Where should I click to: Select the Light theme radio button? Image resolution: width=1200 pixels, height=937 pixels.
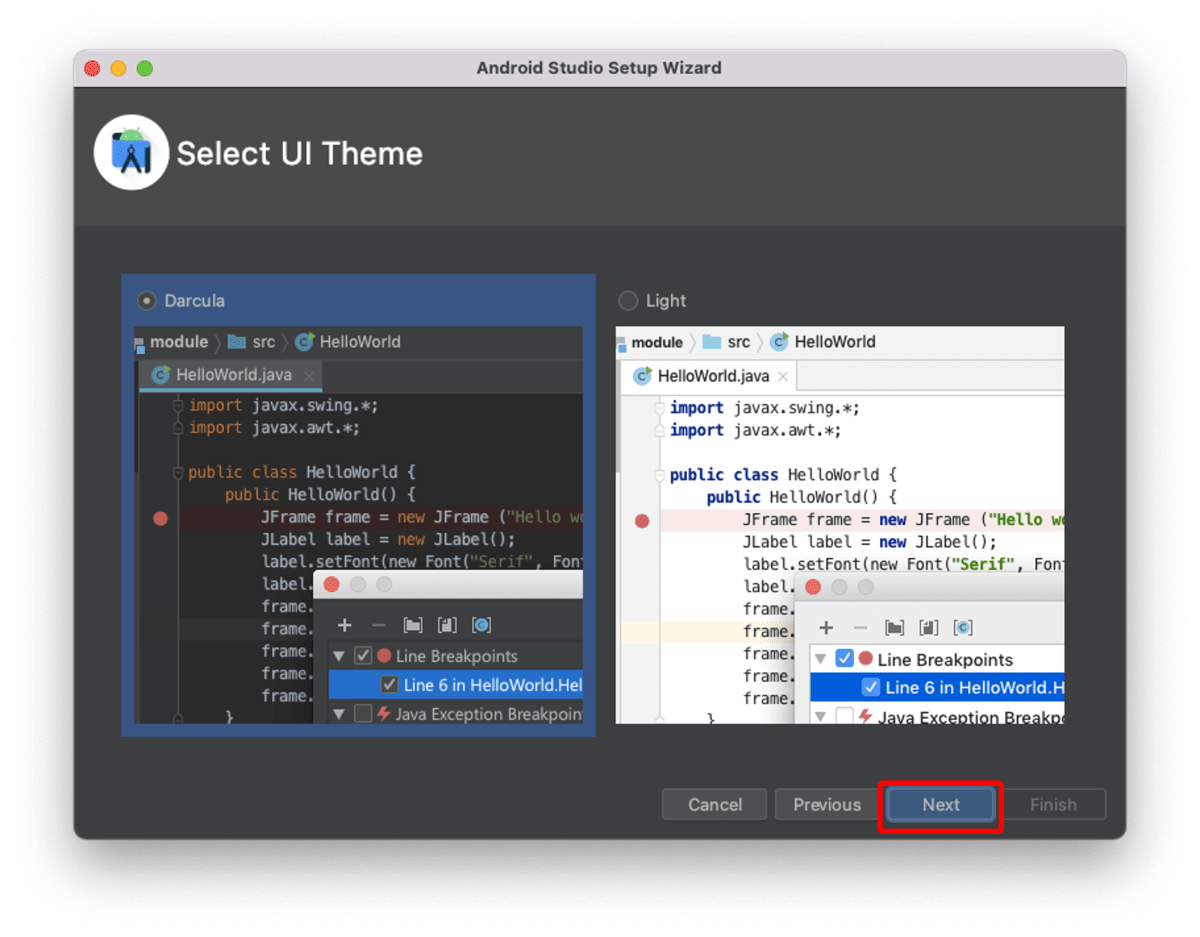coord(628,300)
